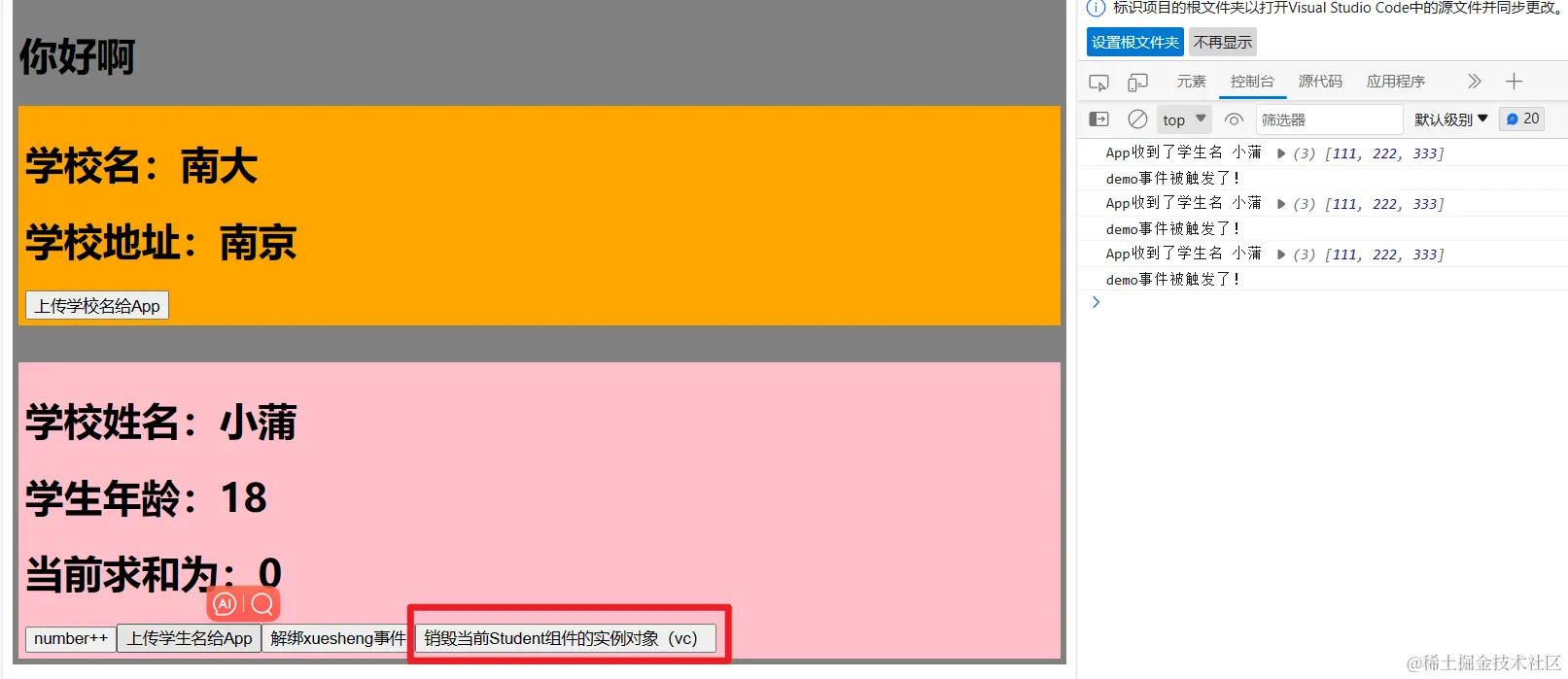Switch to the 控制台 tab
This screenshot has height=679, width=1568.
(x=1252, y=82)
